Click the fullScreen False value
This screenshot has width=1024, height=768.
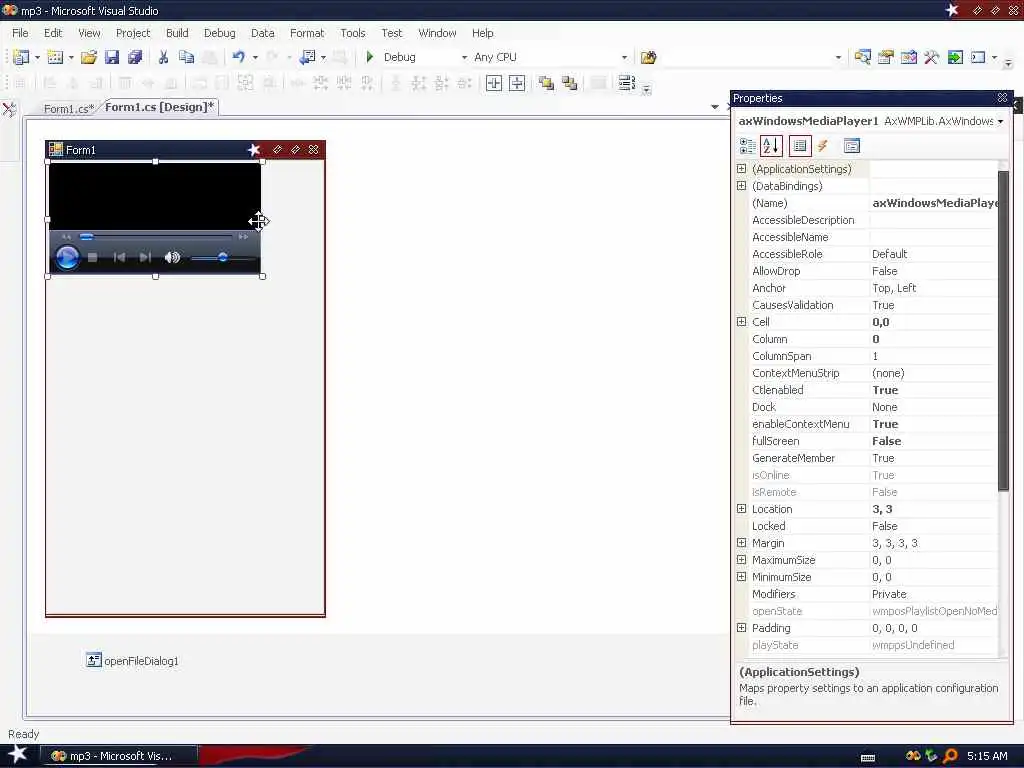click(x=886, y=441)
